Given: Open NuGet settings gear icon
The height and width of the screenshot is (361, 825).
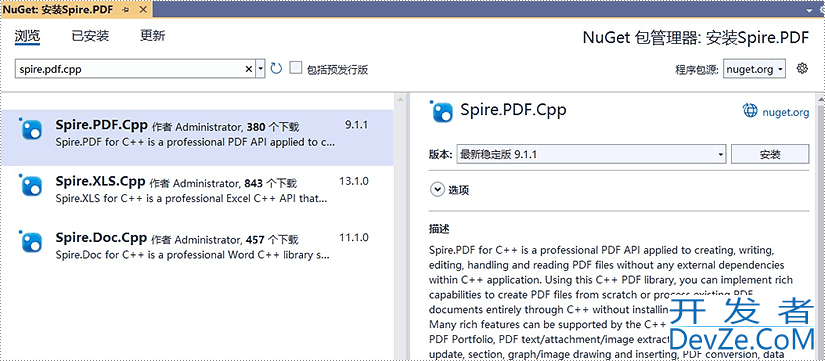Looking at the screenshot, I should point(802,68).
